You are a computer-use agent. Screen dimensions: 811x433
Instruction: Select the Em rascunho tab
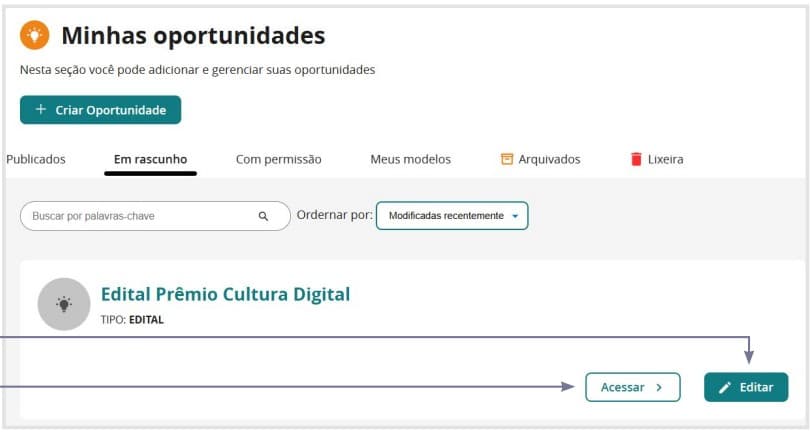tap(150, 159)
